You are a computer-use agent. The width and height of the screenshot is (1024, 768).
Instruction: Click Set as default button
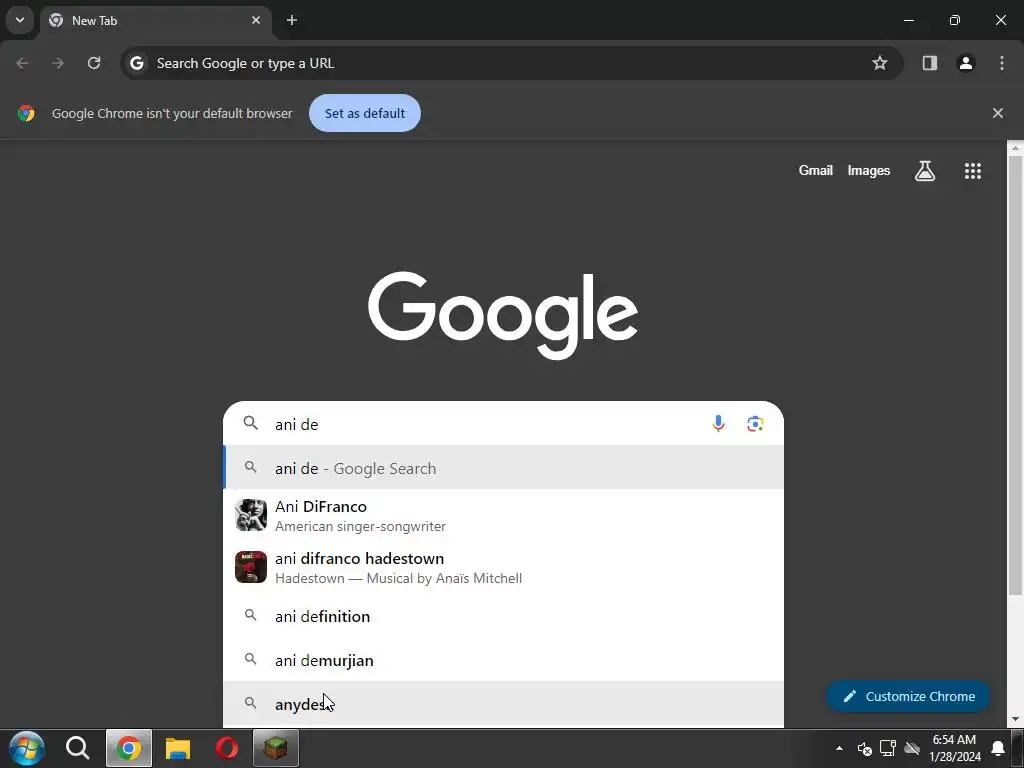[x=364, y=113]
